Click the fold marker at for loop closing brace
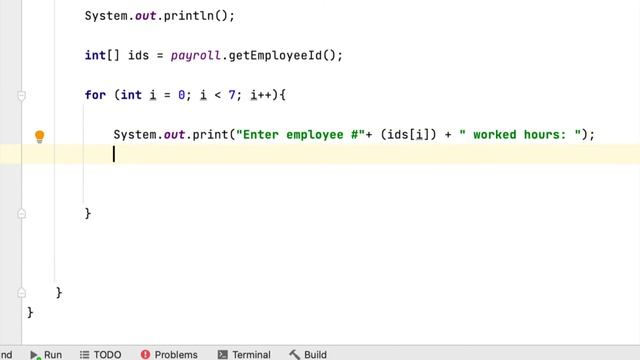640x360 pixels. click(x=22, y=213)
